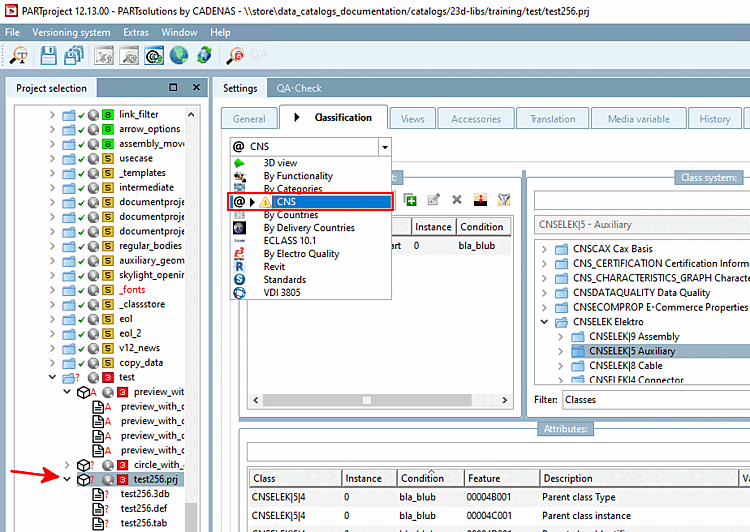Click the save floppy disk icon
The image size is (750, 532).
point(48,55)
